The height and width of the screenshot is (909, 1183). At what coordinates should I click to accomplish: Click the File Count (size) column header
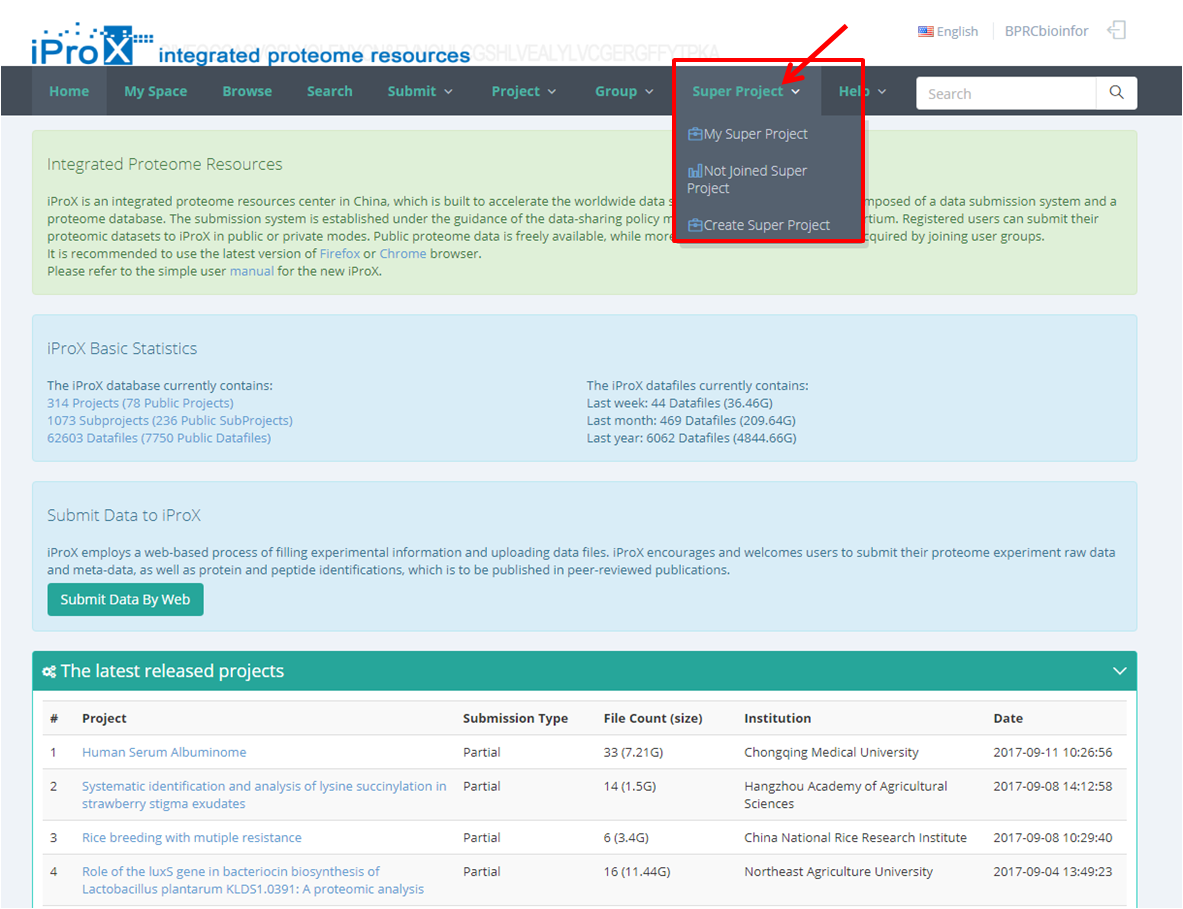[653, 718]
